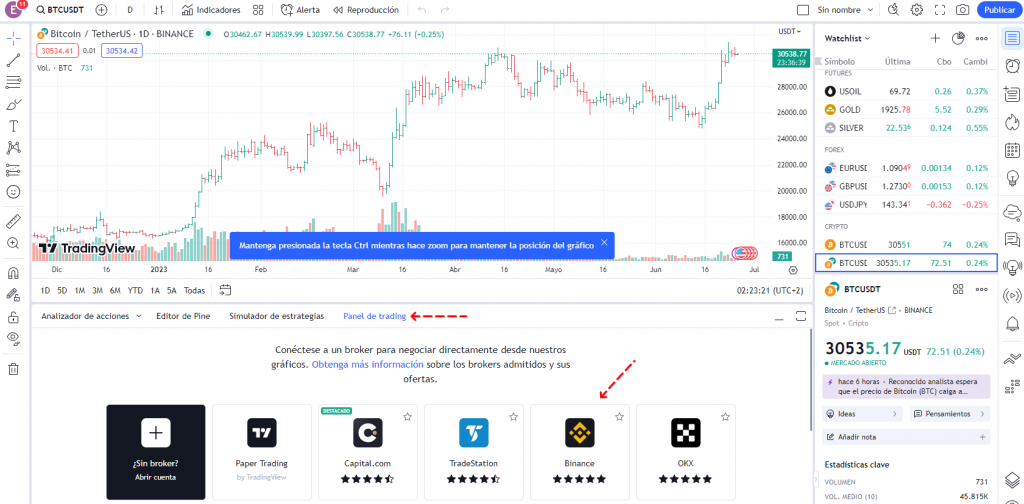Open chart settings gear icon
The width and height of the screenshot is (1024, 504).
click(917, 10)
